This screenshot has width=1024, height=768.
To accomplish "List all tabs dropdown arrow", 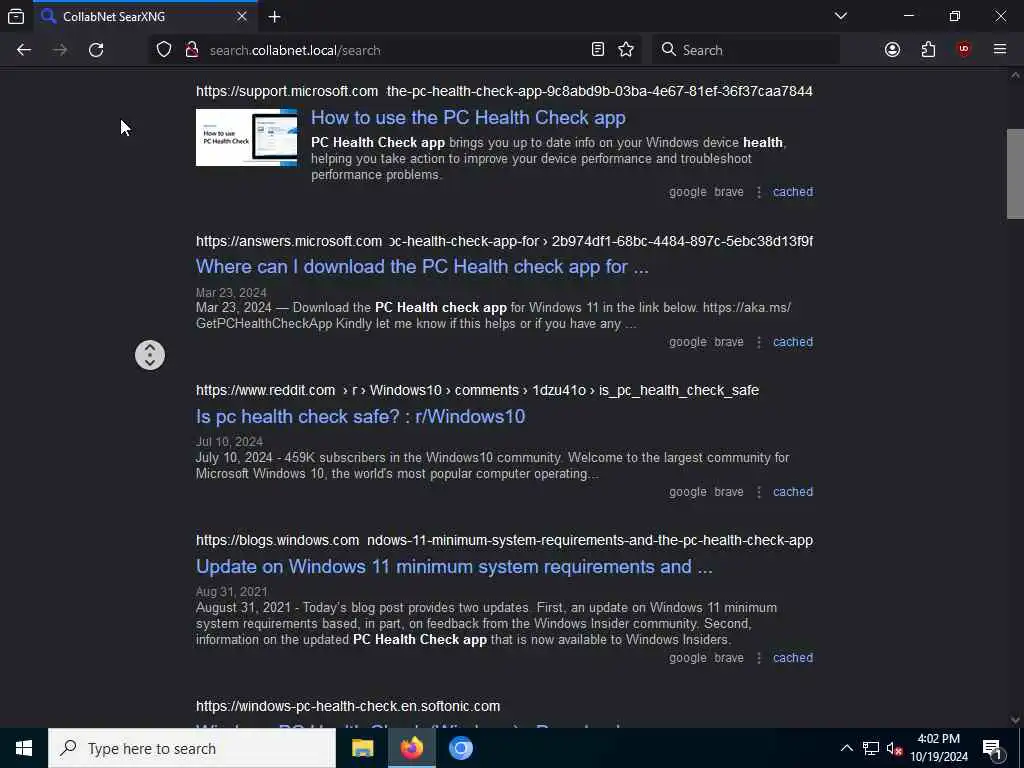I will pos(840,16).
